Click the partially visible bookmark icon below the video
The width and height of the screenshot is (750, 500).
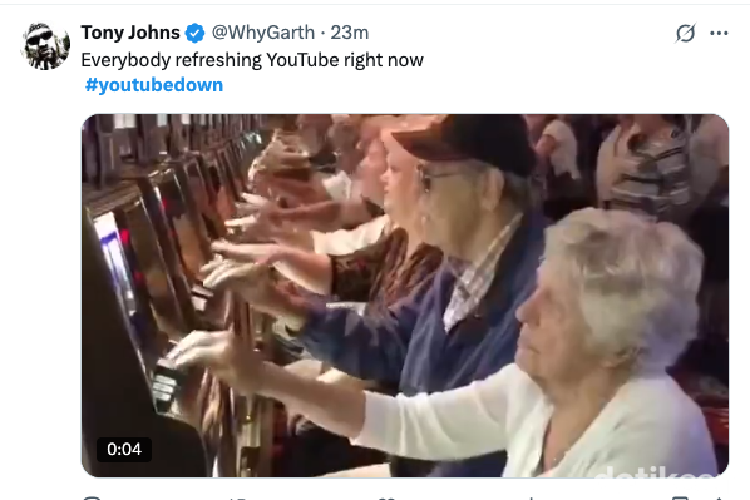click(680, 498)
